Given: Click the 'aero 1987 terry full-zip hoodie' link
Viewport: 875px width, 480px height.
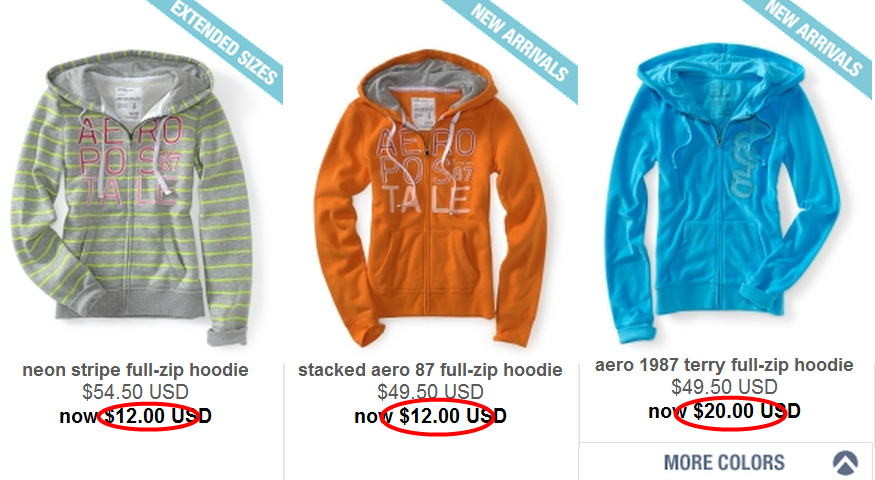Looking at the screenshot, I should (724, 365).
